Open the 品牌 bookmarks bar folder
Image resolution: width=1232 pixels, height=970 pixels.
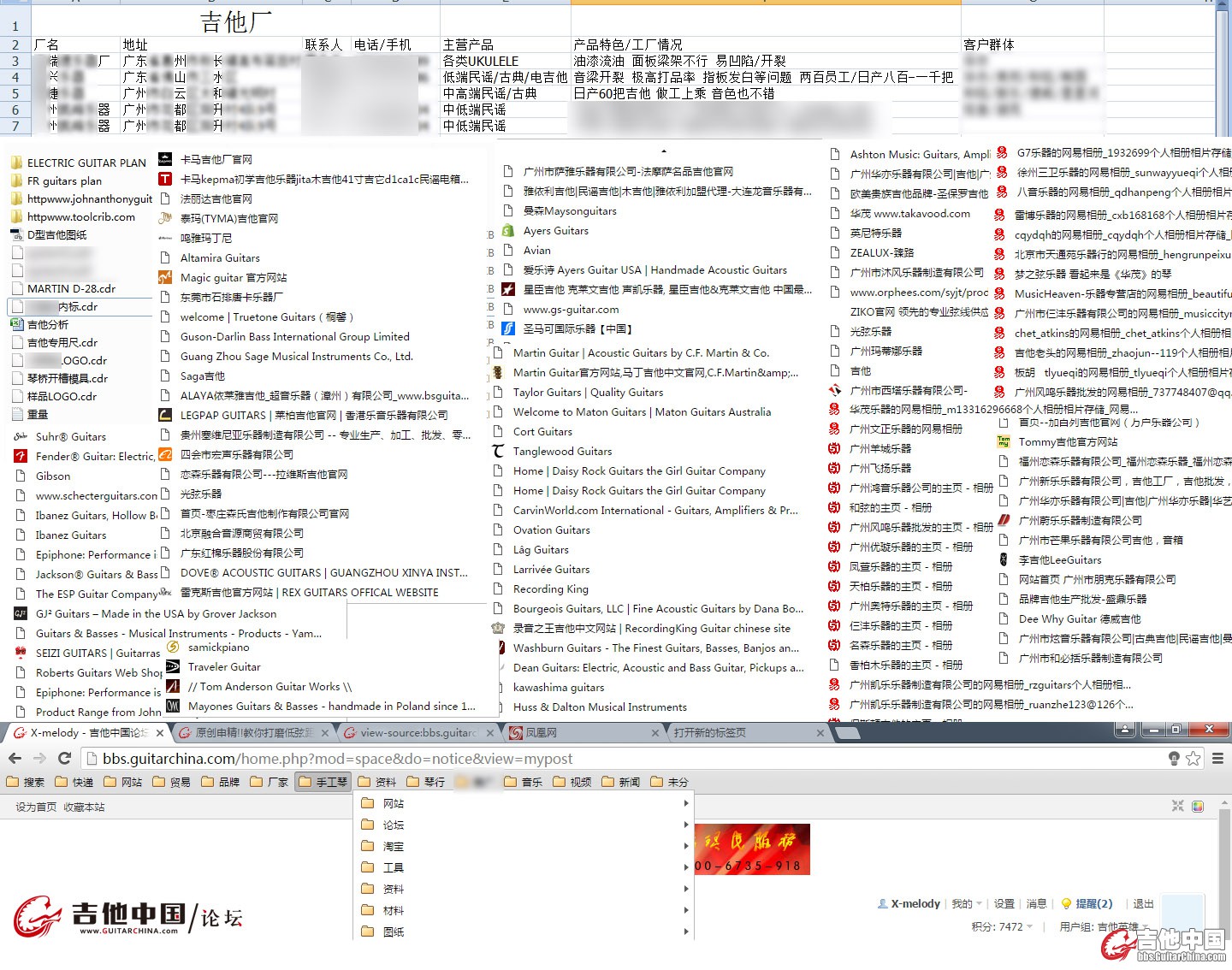tap(221, 782)
